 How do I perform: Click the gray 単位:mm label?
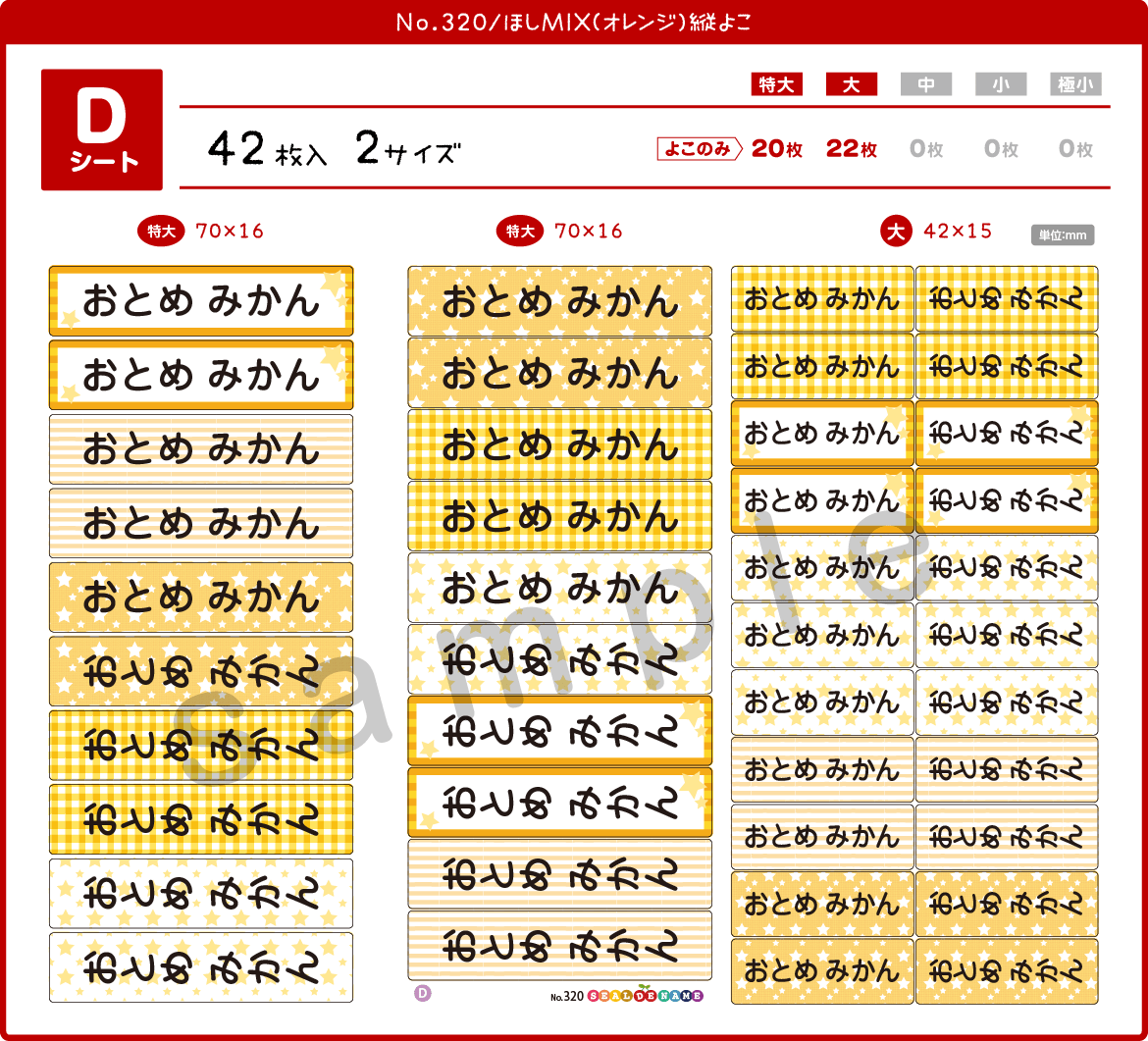point(1063,235)
